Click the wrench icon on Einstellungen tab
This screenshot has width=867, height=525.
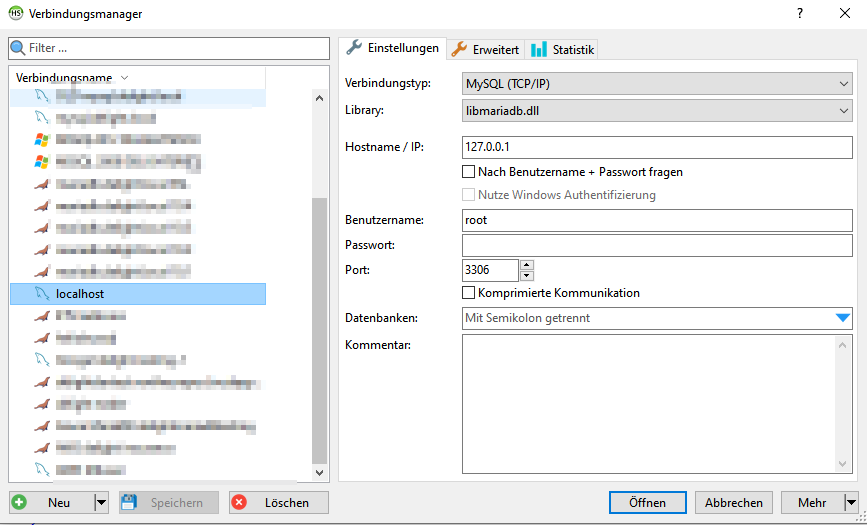[x=354, y=48]
